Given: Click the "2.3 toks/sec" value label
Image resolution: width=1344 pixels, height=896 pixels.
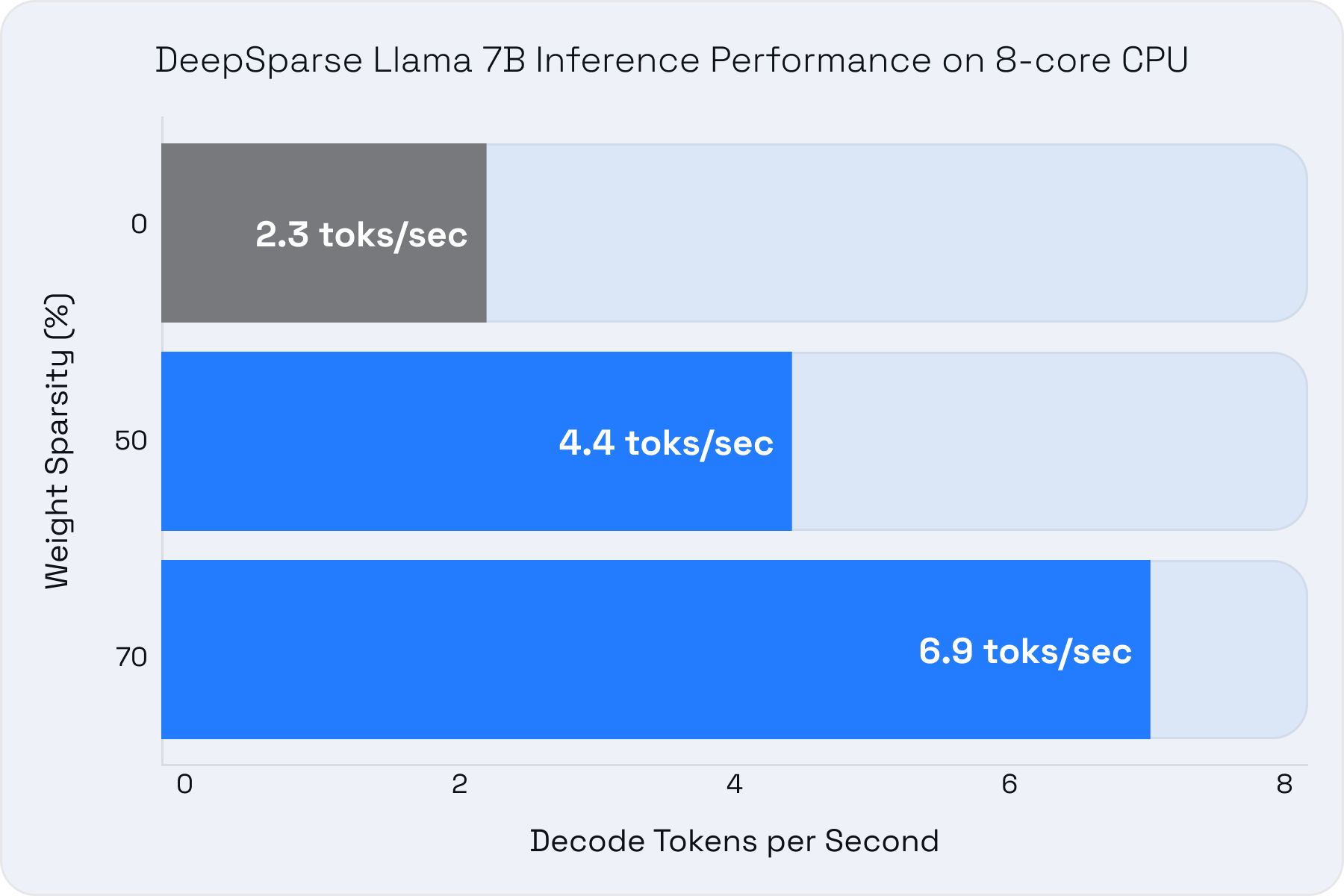Looking at the screenshot, I should point(361,234).
